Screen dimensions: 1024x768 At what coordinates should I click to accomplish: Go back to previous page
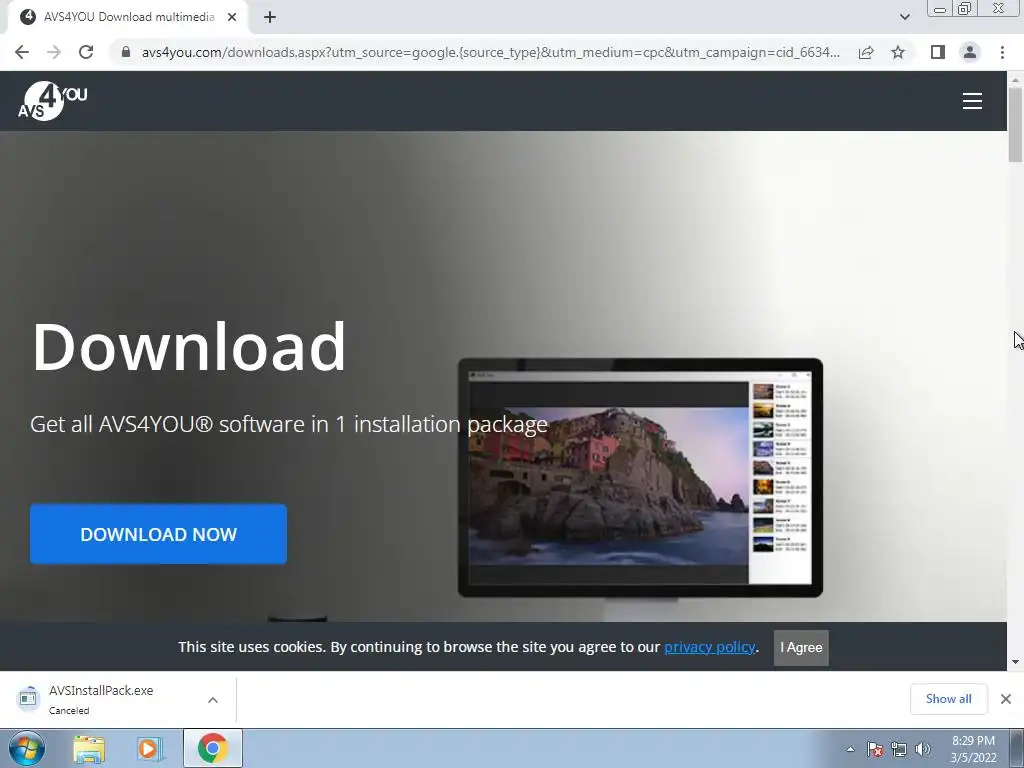(x=22, y=52)
